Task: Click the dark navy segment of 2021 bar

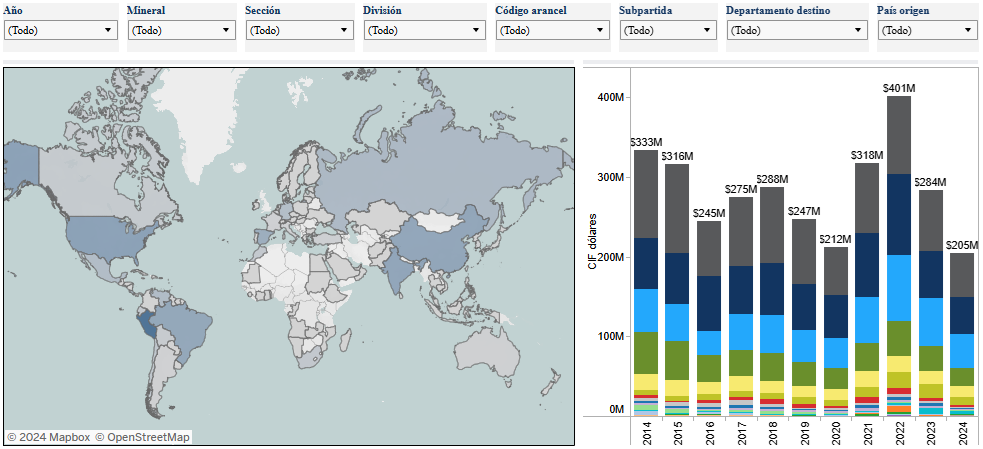Action: coord(866,265)
